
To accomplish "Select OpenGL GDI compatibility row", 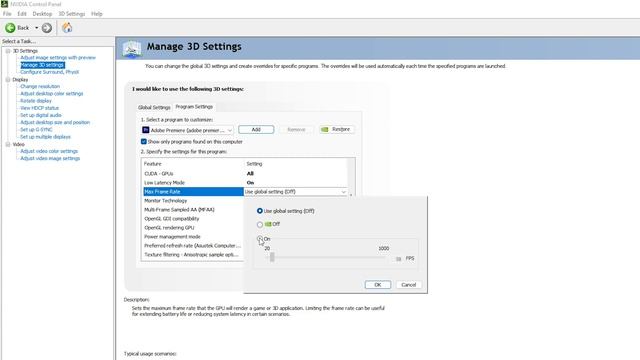I will pos(193,219).
